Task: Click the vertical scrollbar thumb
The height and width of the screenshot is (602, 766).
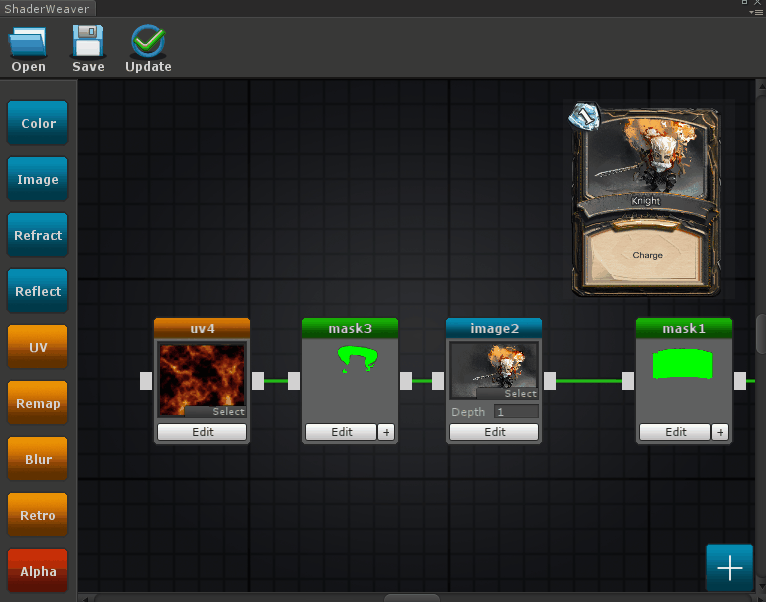Action: click(x=761, y=334)
